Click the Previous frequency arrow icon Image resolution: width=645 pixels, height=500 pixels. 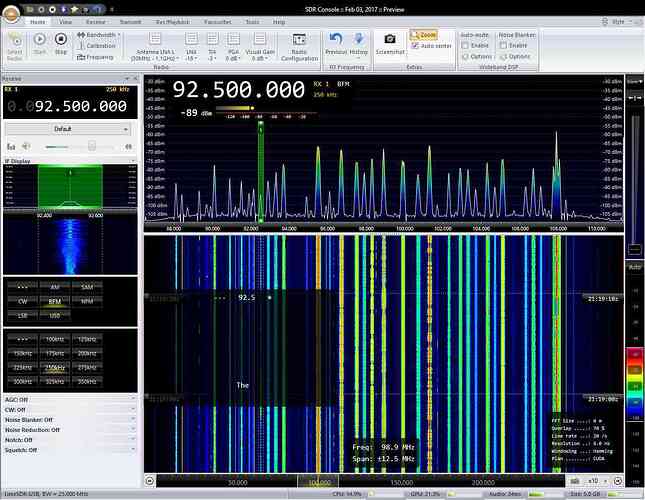coord(335,40)
